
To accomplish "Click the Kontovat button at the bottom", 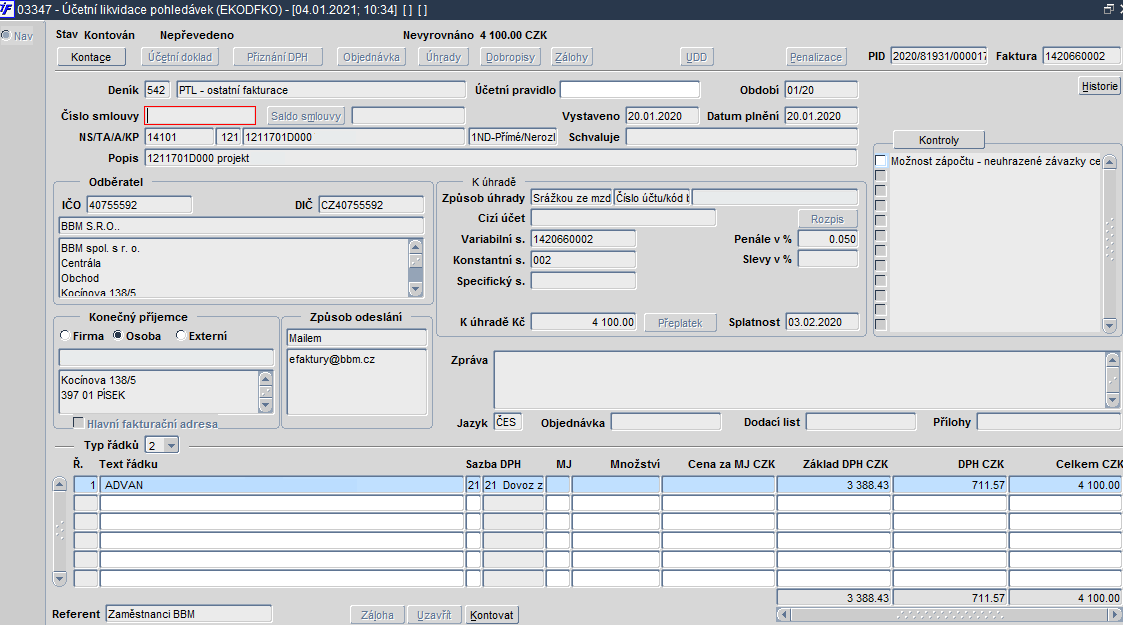I will click(492, 614).
